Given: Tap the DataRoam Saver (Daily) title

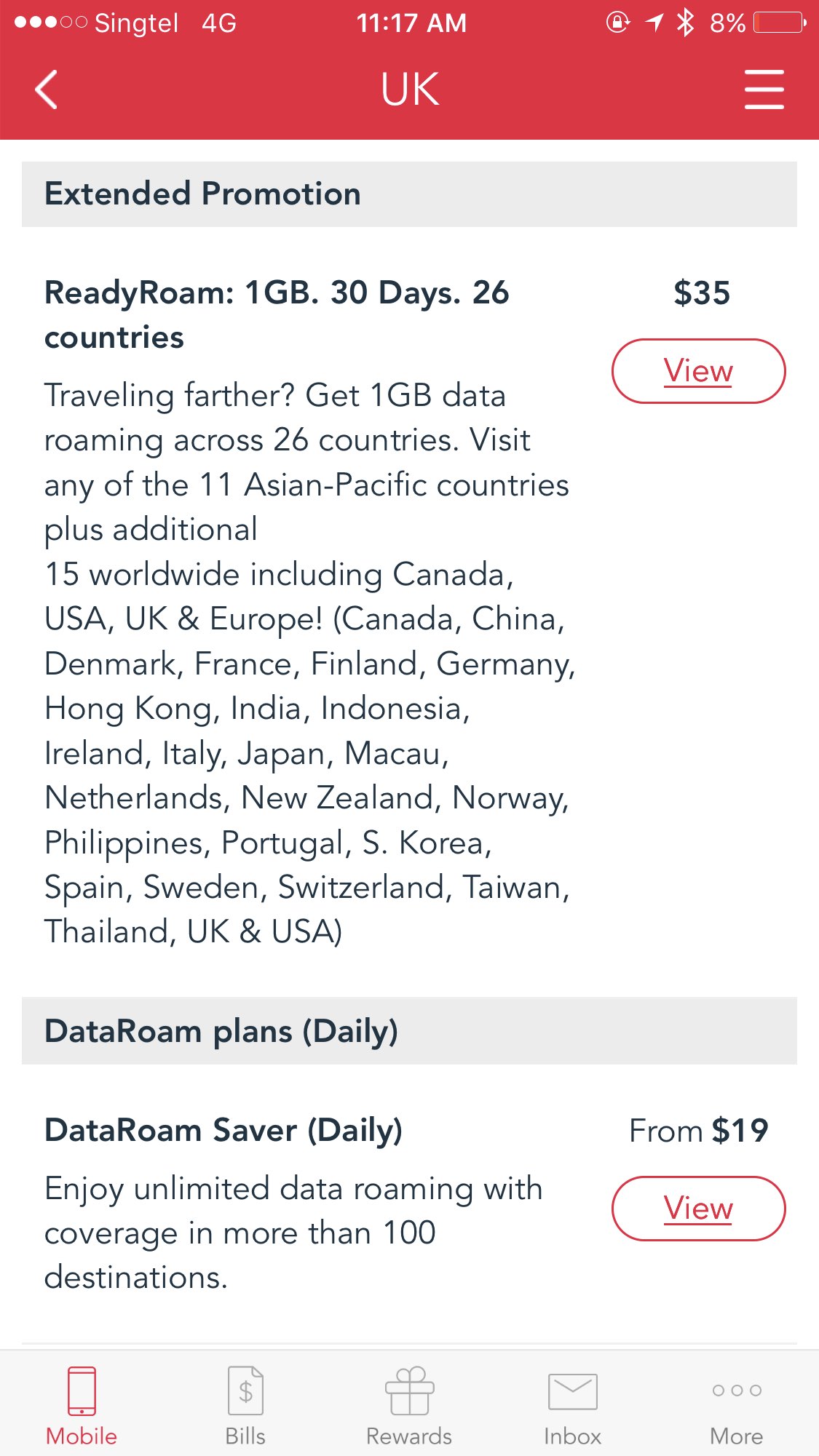Looking at the screenshot, I should coord(223,1131).
